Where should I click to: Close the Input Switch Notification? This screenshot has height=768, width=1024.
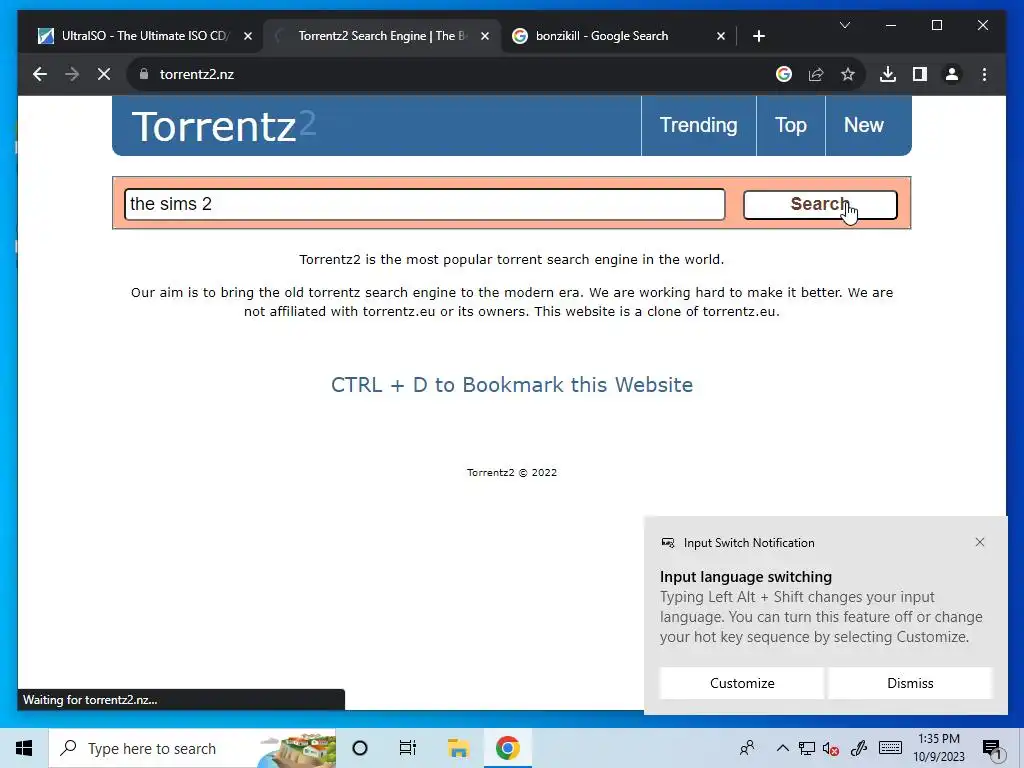coord(980,542)
